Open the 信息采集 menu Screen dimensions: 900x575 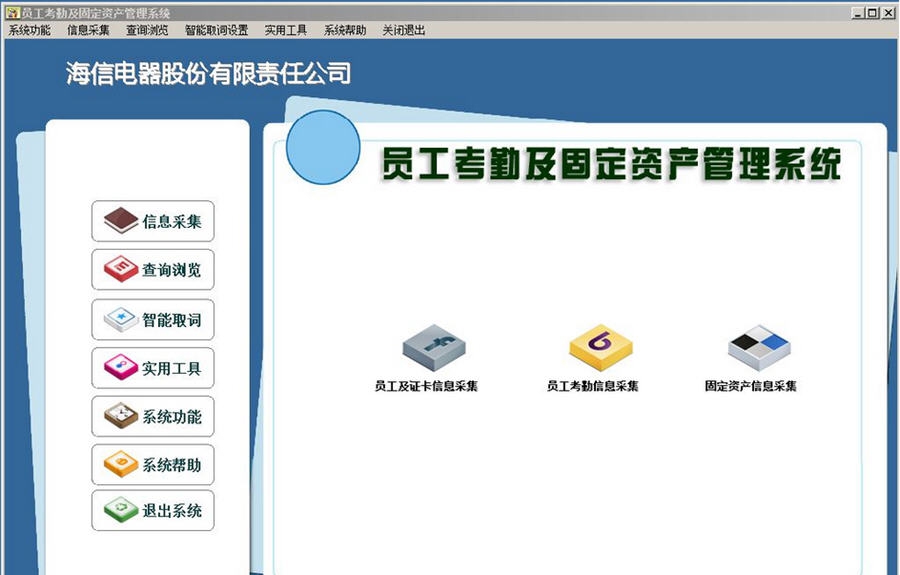[88, 30]
